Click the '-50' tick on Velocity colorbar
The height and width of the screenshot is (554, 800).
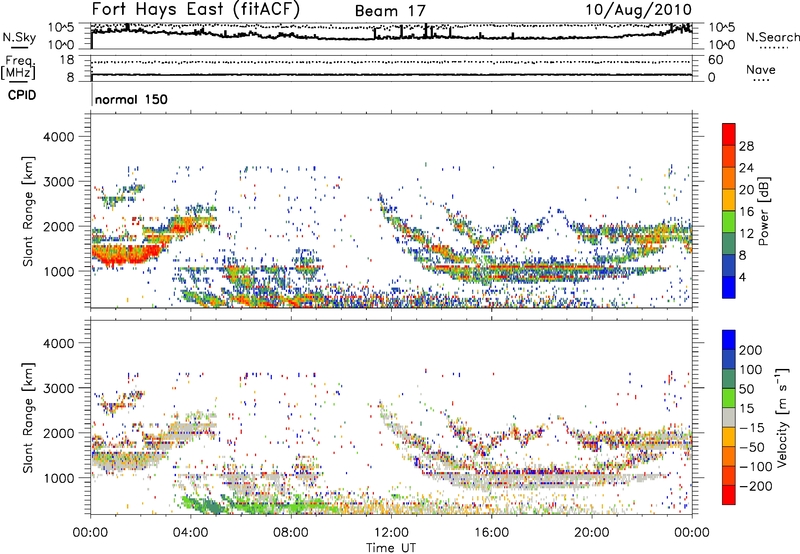[x=752, y=447]
